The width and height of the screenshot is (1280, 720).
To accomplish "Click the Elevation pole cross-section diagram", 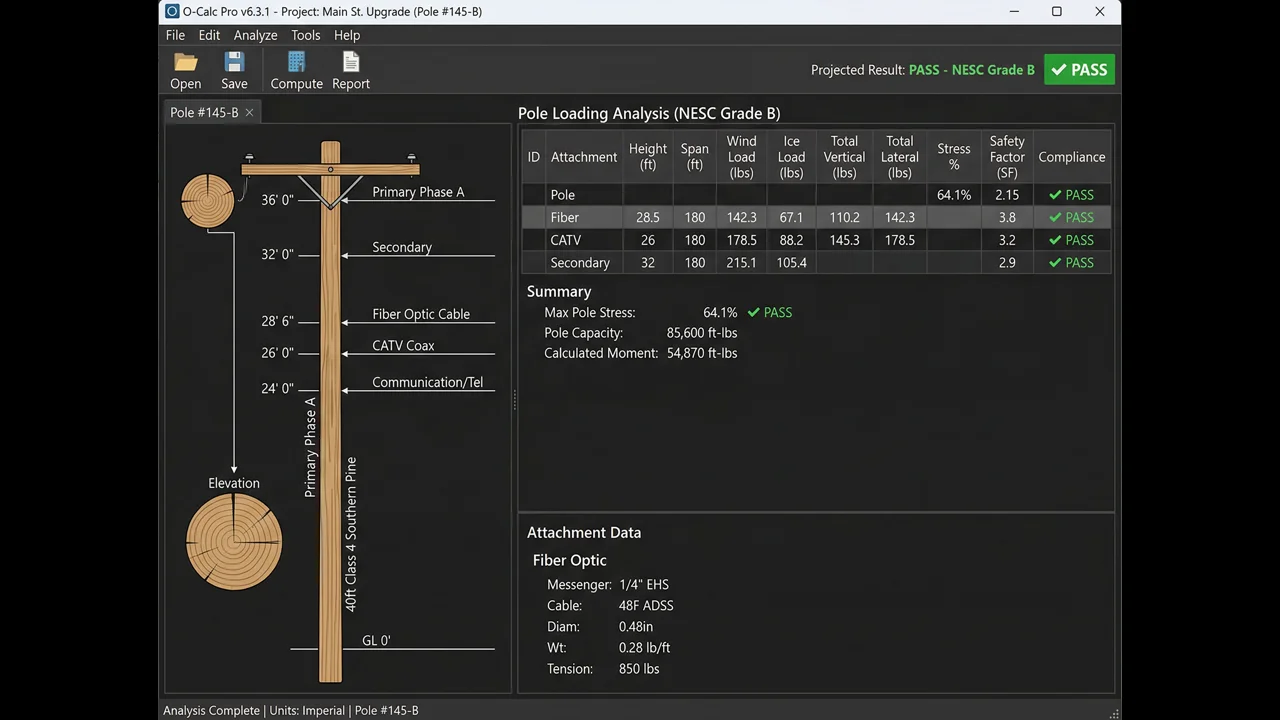I will coord(233,542).
